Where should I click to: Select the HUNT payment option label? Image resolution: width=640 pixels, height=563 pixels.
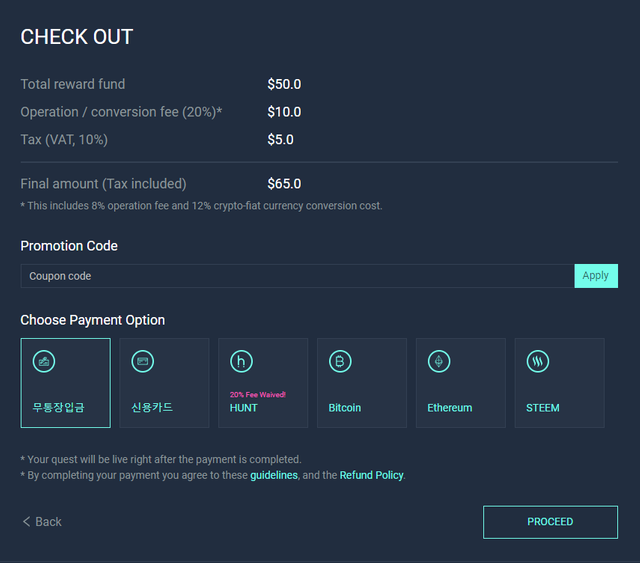(x=243, y=408)
